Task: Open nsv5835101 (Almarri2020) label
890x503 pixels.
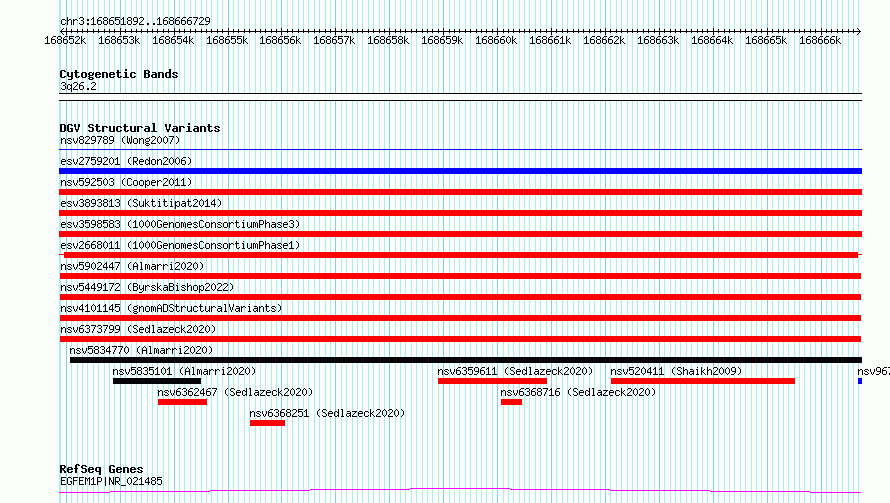Action: click(x=184, y=371)
